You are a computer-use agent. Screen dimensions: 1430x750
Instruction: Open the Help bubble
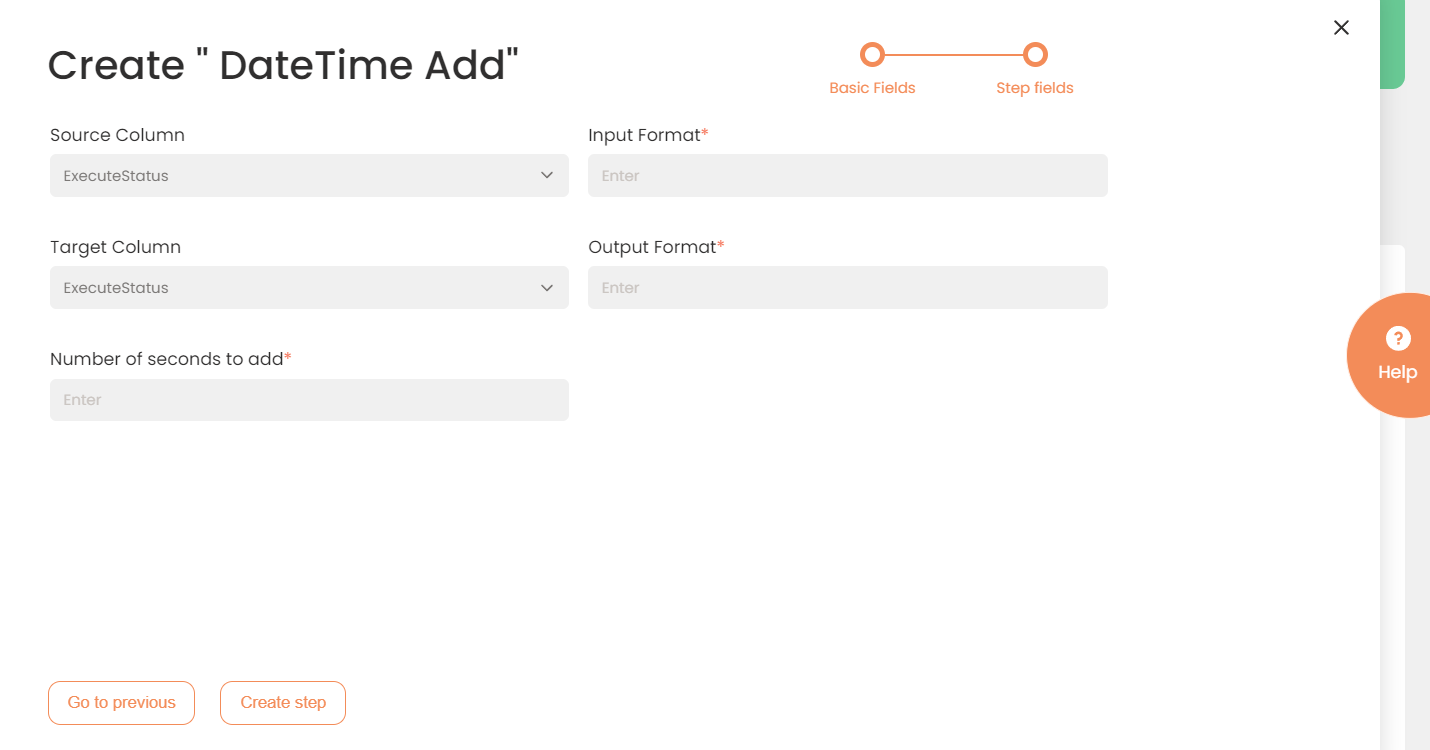[x=1389, y=355]
